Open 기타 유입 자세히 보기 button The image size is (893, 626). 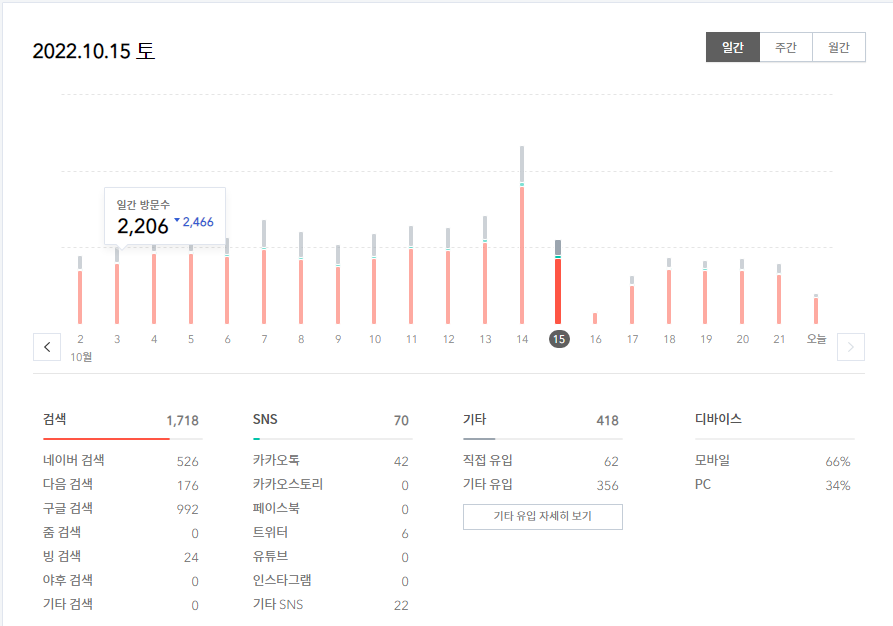coord(543,517)
